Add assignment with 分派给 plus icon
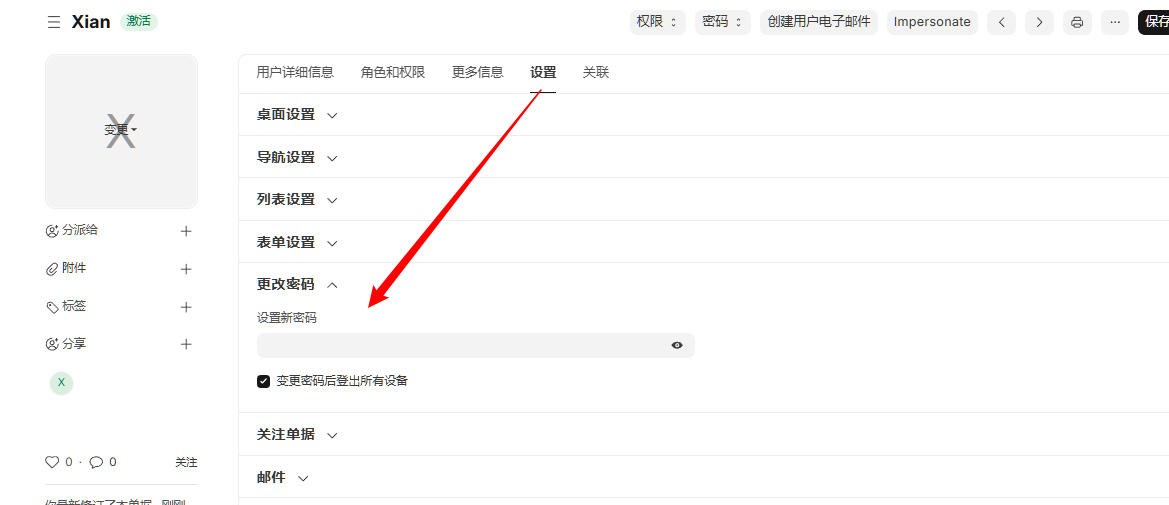Screen dimensions: 1169x505 tap(186, 231)
